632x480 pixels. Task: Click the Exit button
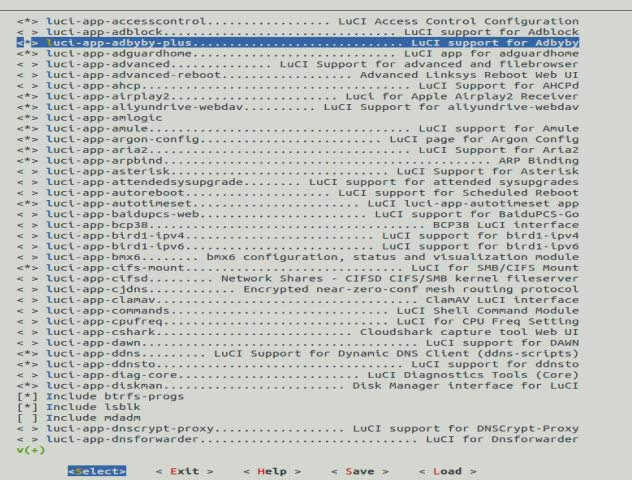point(185,471)
